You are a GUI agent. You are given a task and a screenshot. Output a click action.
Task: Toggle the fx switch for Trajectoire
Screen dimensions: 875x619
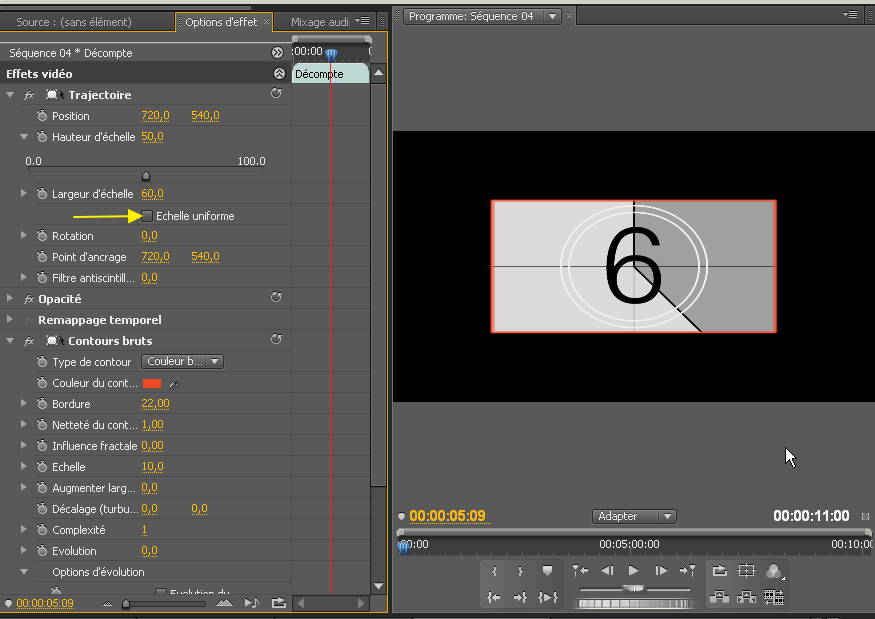pos(29,95)
